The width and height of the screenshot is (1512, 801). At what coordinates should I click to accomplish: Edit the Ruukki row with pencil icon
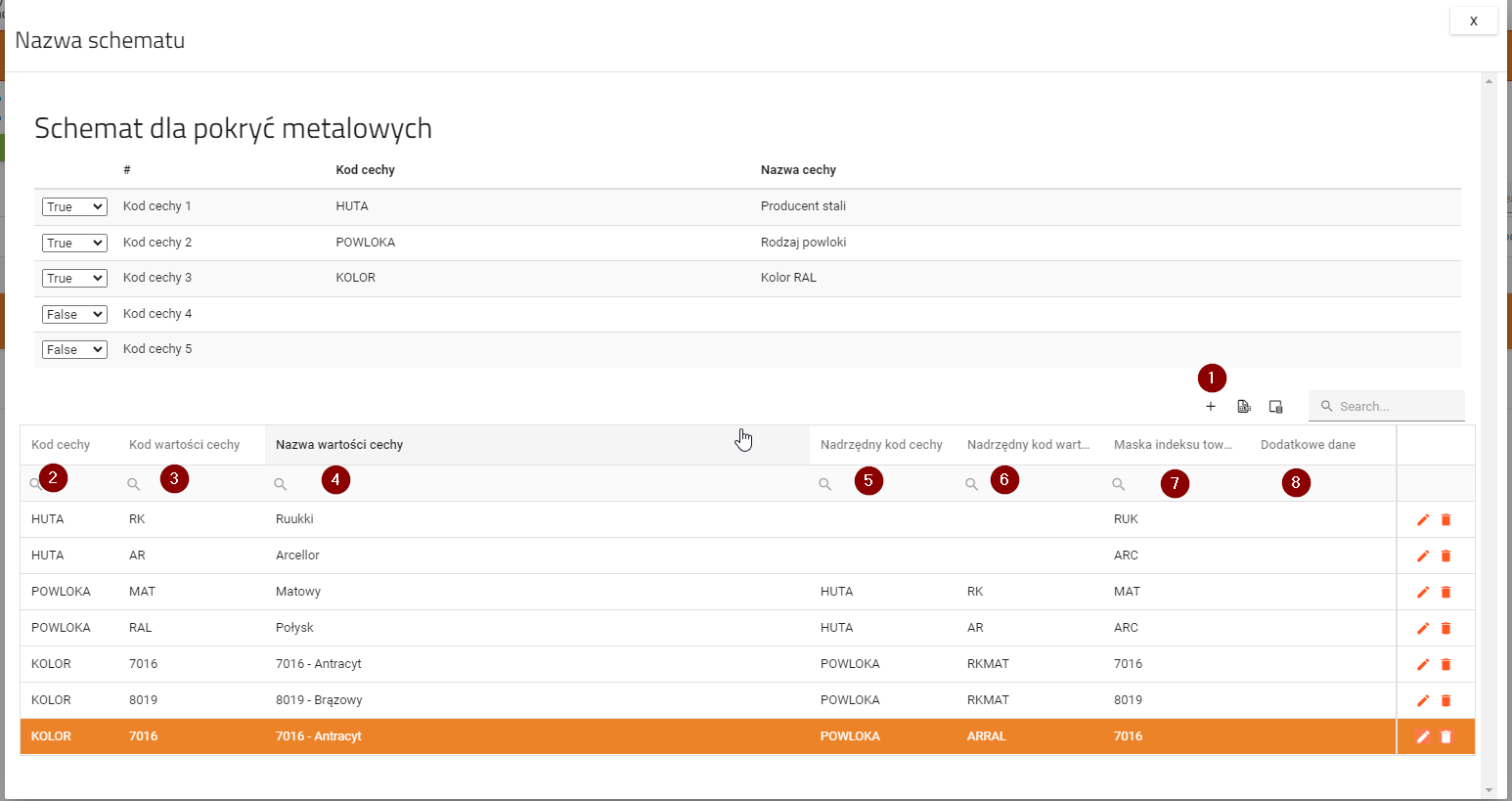click(1423, 519)
